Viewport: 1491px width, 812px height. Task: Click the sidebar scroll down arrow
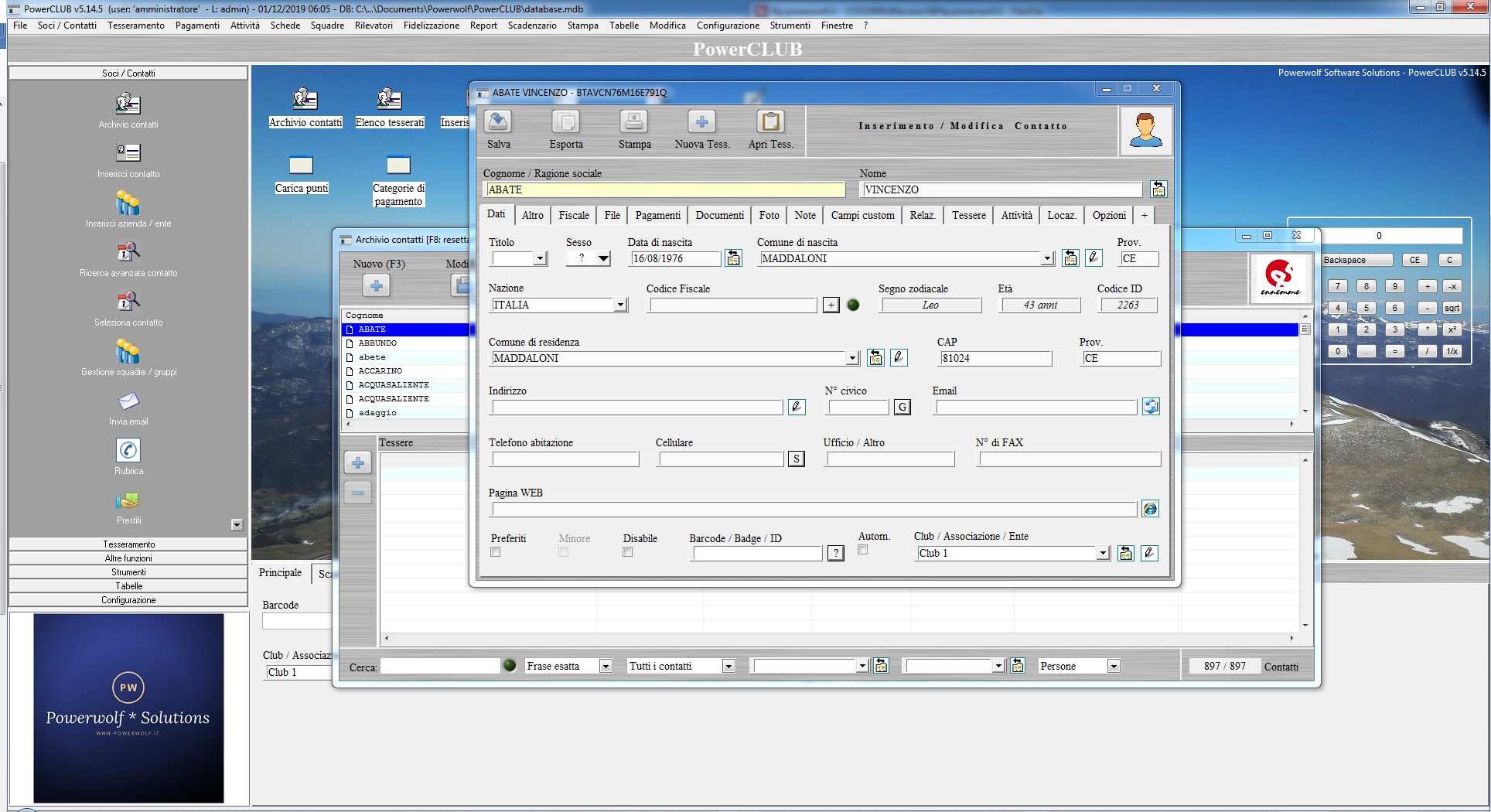point(237,525)
